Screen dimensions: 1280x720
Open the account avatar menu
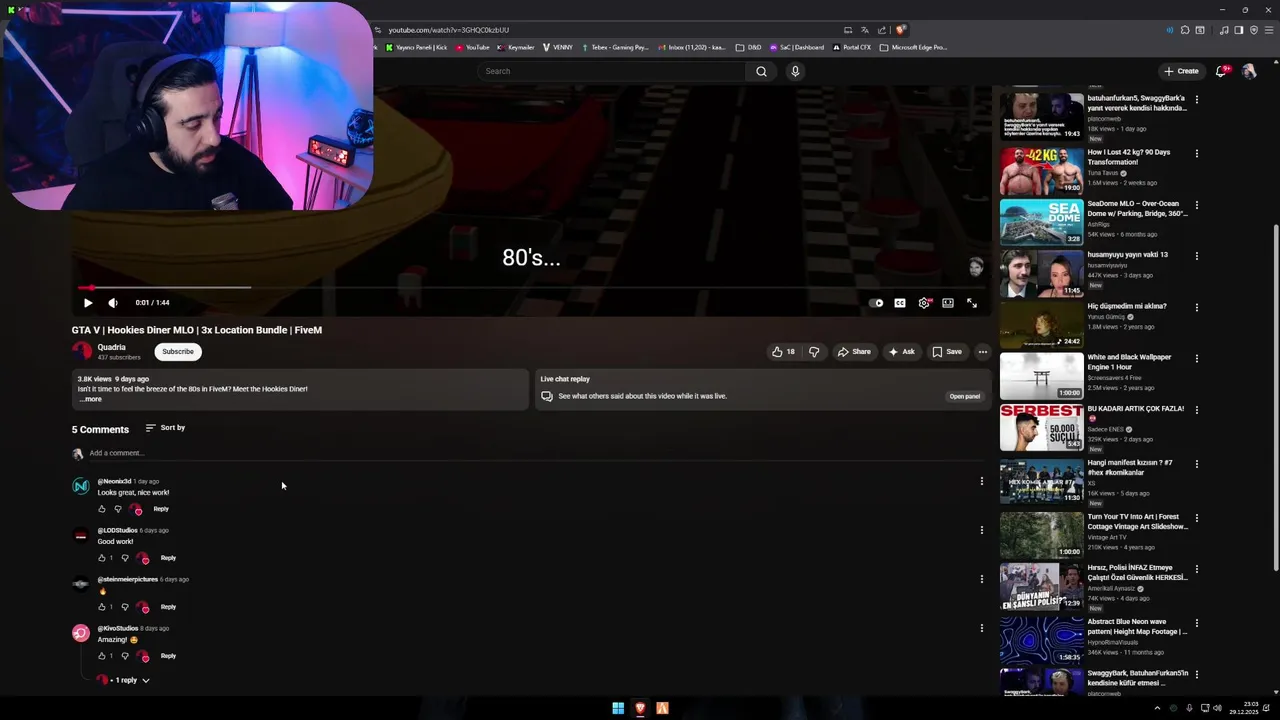(1248, 71)
